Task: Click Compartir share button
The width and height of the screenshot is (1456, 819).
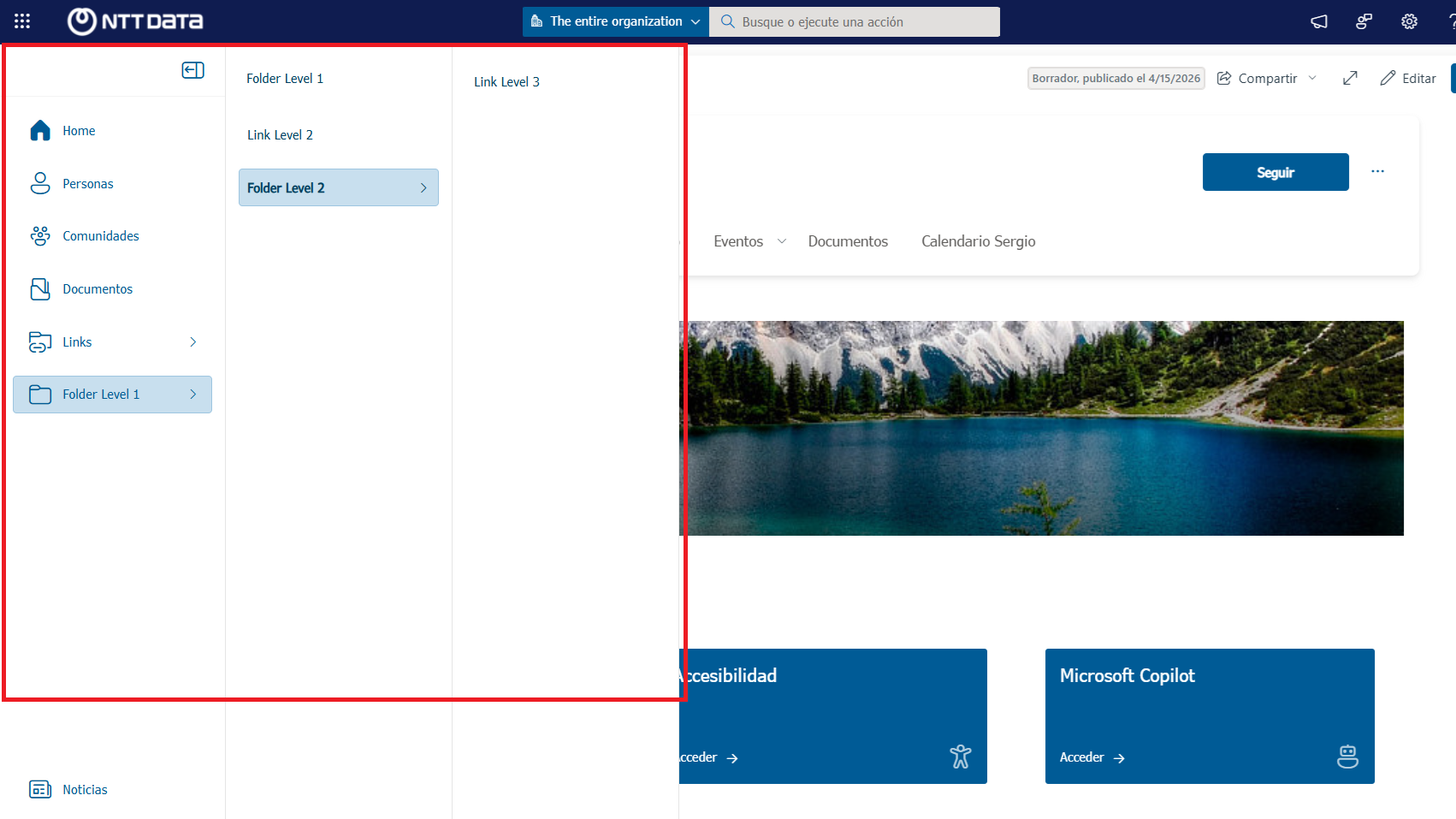Action: [x=1267, y=79]
